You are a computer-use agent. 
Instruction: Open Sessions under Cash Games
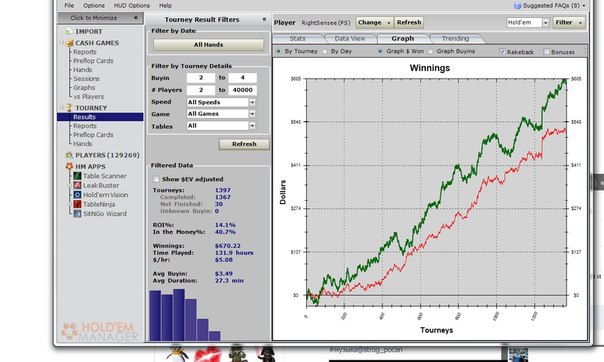(86, 79)
